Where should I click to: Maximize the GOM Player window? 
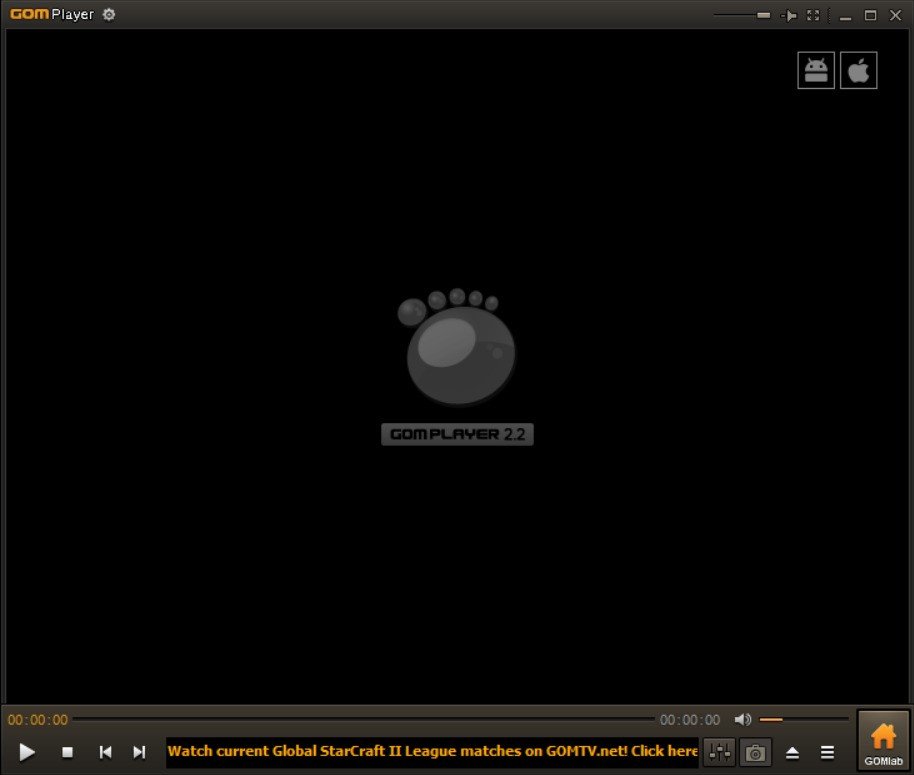(870, 15)
